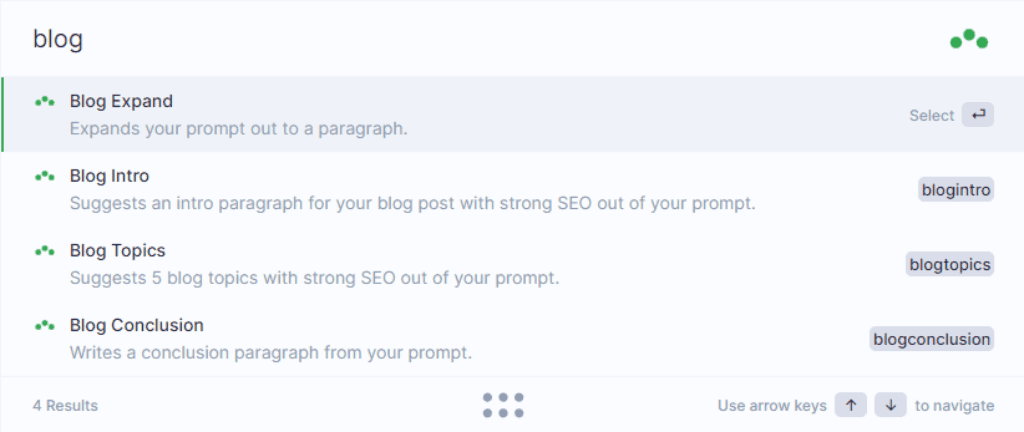Click the green icon beside Blog Expand
Screen dimensions: 1024x432
(44, 101)
